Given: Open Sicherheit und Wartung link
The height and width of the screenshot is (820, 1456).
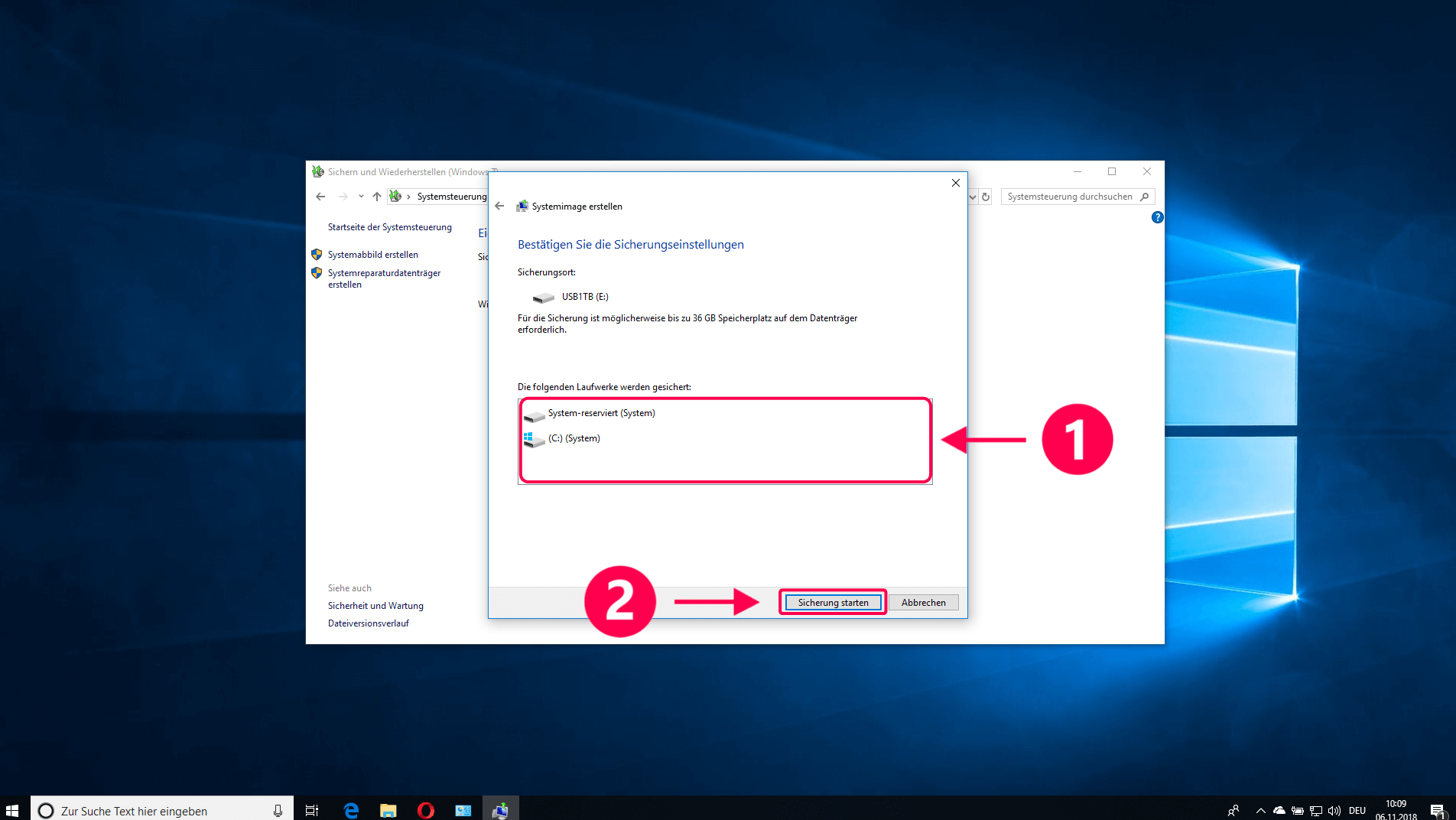Looking at the screenshot, I should click(375, 606).
